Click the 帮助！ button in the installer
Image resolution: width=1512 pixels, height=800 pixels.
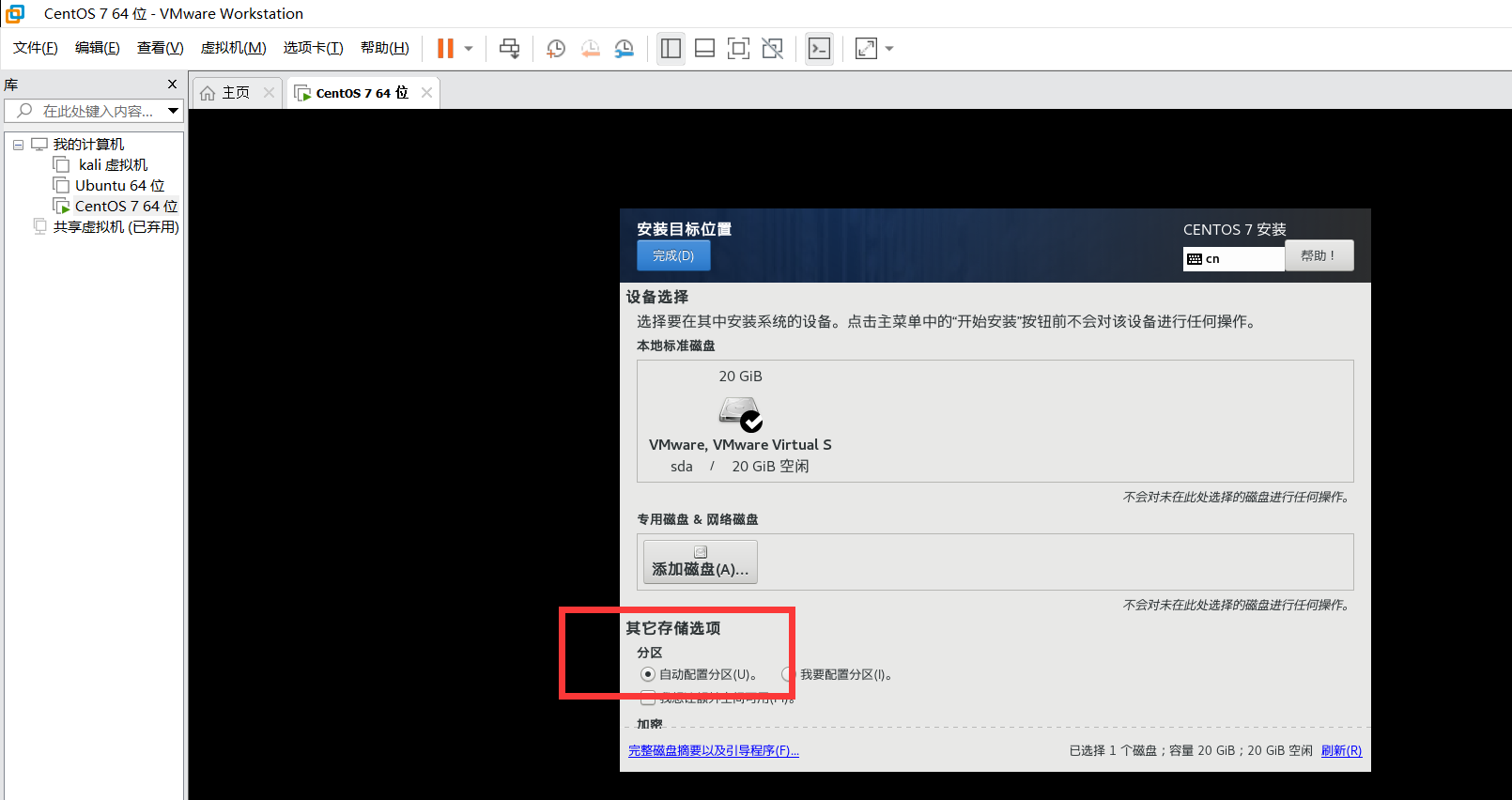[1319, 255]
